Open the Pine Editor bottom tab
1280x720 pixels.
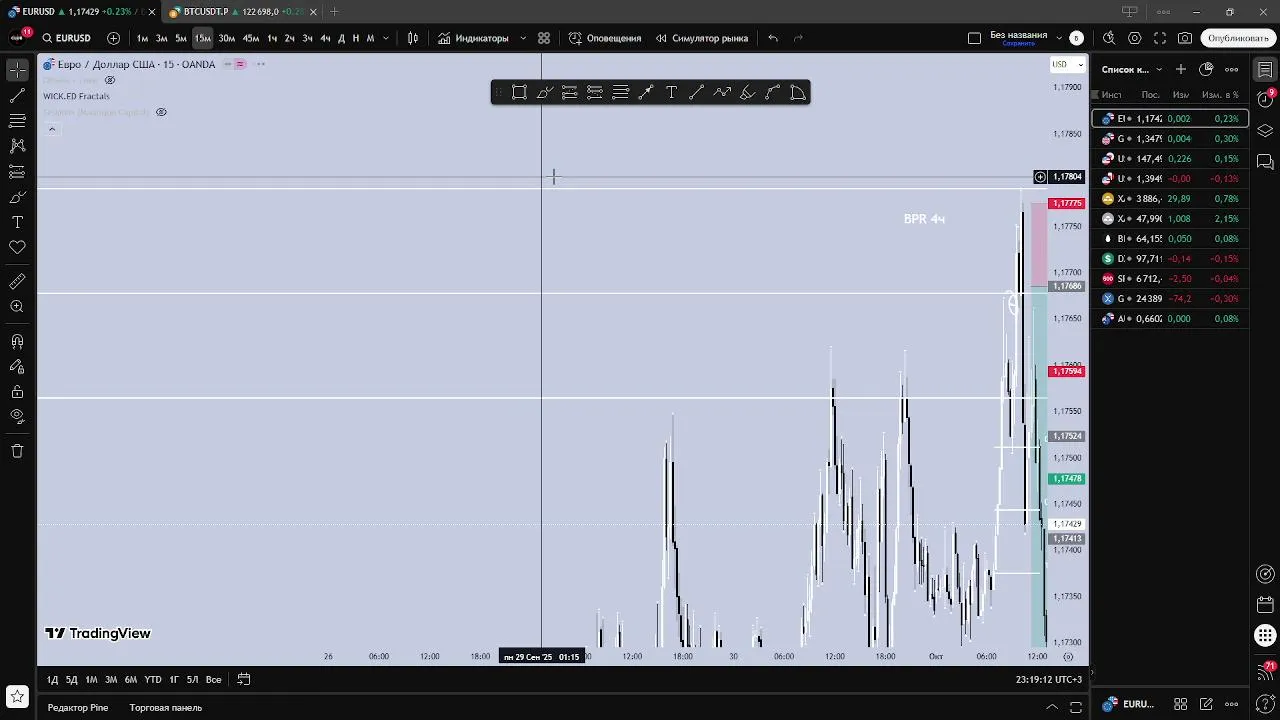pyautogui.click(x=78, y=708)
